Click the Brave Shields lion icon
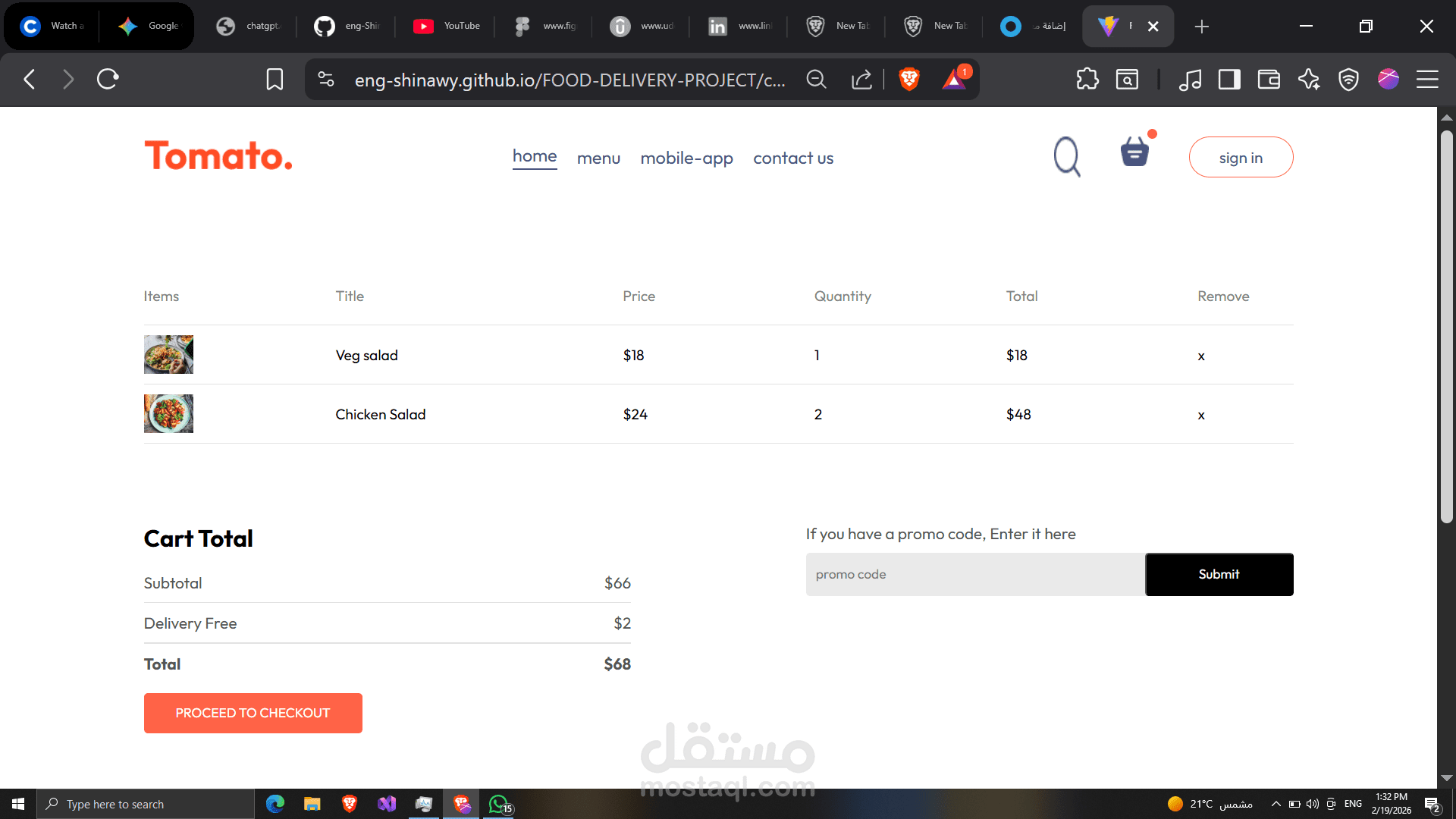This screenshot has width=1456, height=819. click(909, 79)
